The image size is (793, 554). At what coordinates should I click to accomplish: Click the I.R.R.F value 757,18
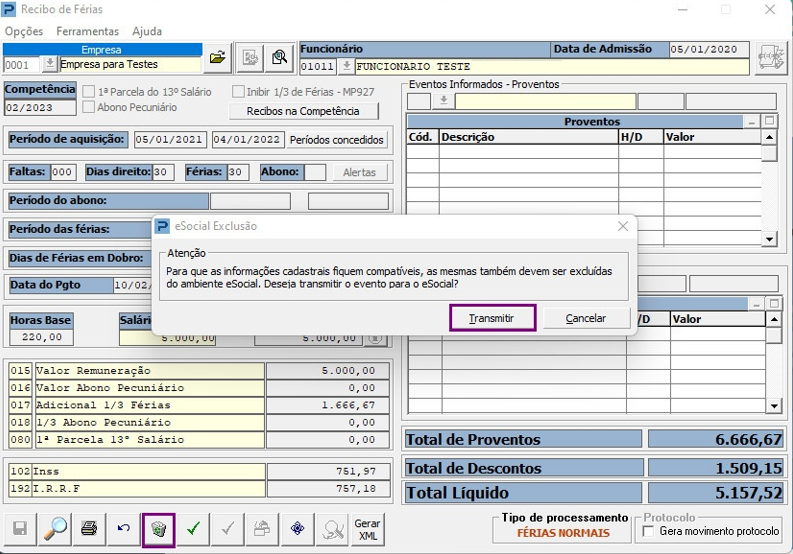[x=329, y=489]
